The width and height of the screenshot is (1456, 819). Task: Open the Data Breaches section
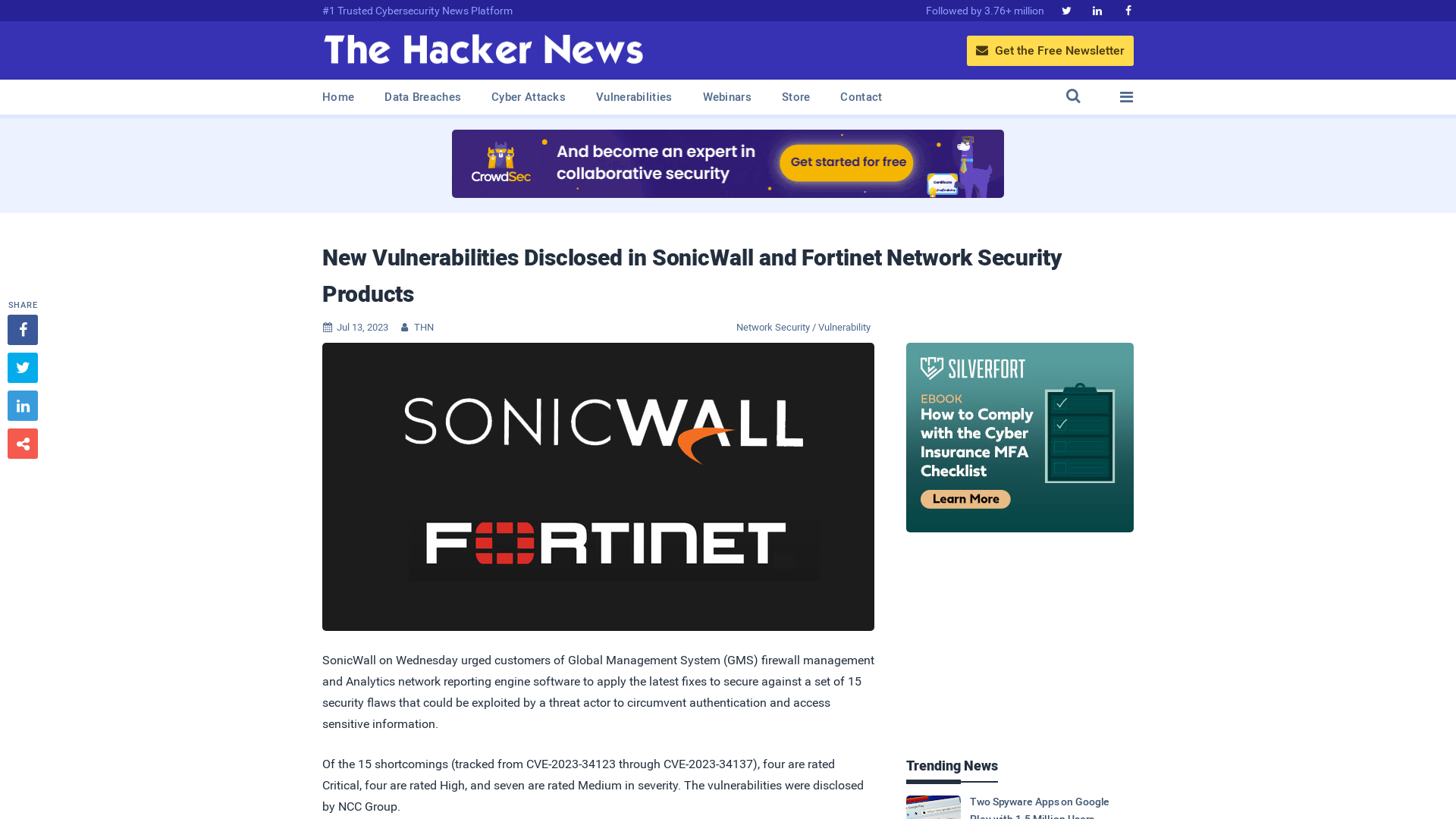pos(422,96)
